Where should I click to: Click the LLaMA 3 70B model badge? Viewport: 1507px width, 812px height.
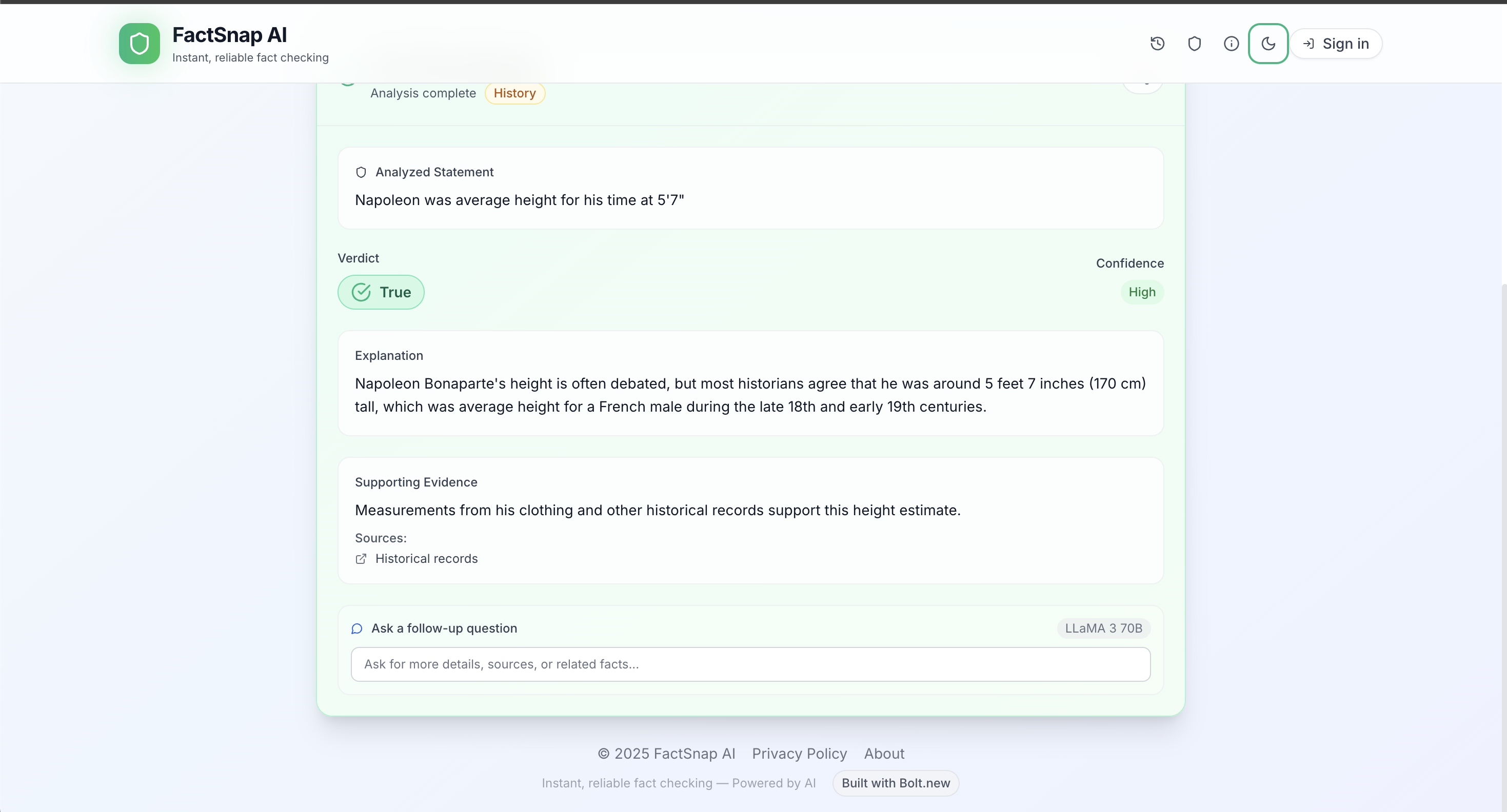click(x=1103, y=628)
